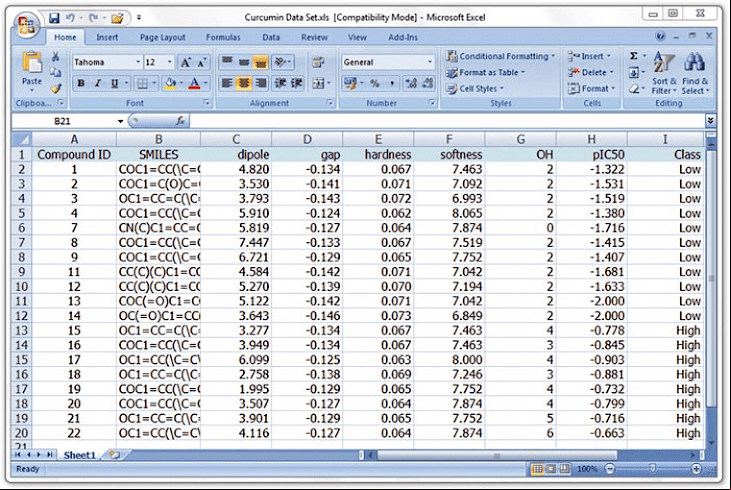Toggle Bold formatting
The width and height of the screenshot is (731, 490).
(81, 83)
